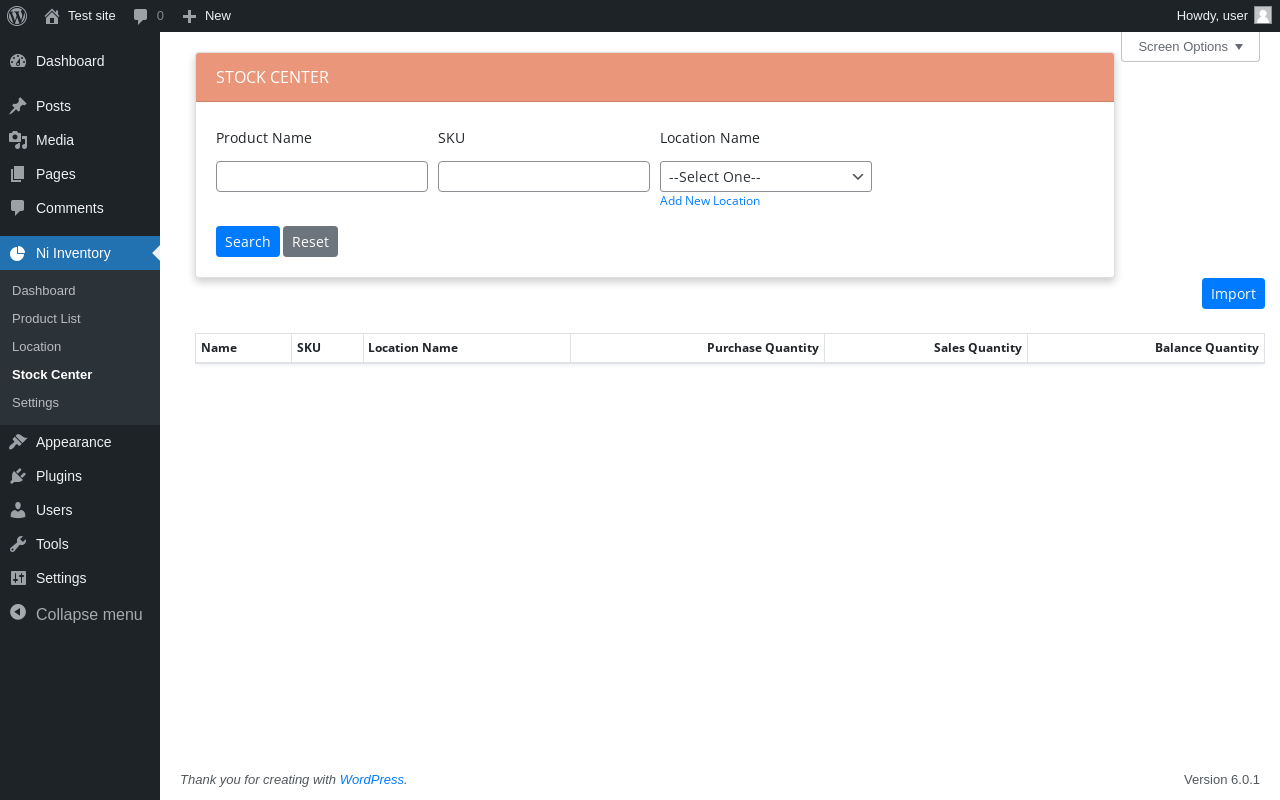The width and height of the screenshot is (1280, 800).
Task: Select Stock Center submenu item
Action: coord(52,374)
